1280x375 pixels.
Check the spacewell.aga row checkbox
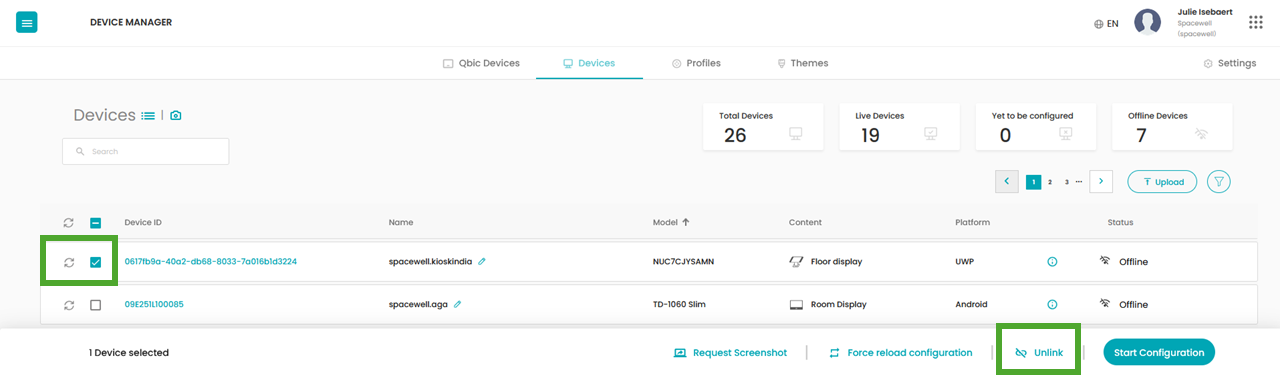tap(96, 305)
